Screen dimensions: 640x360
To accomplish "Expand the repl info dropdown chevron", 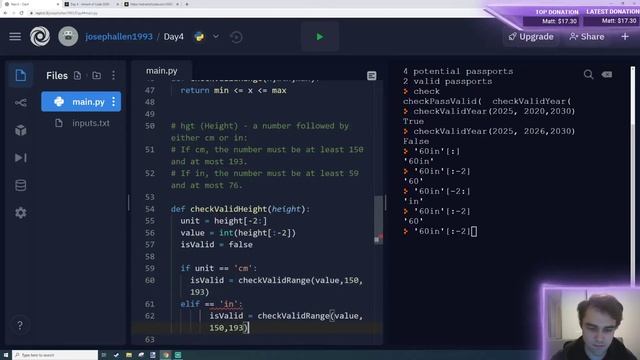I will click(x=216, y=37).
